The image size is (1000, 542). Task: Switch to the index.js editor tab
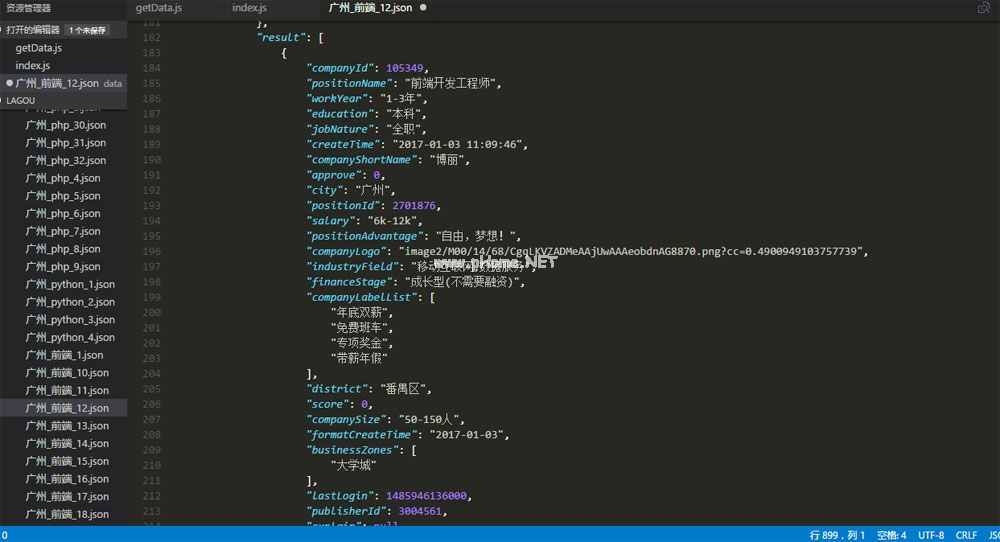(x=249, y=8)
